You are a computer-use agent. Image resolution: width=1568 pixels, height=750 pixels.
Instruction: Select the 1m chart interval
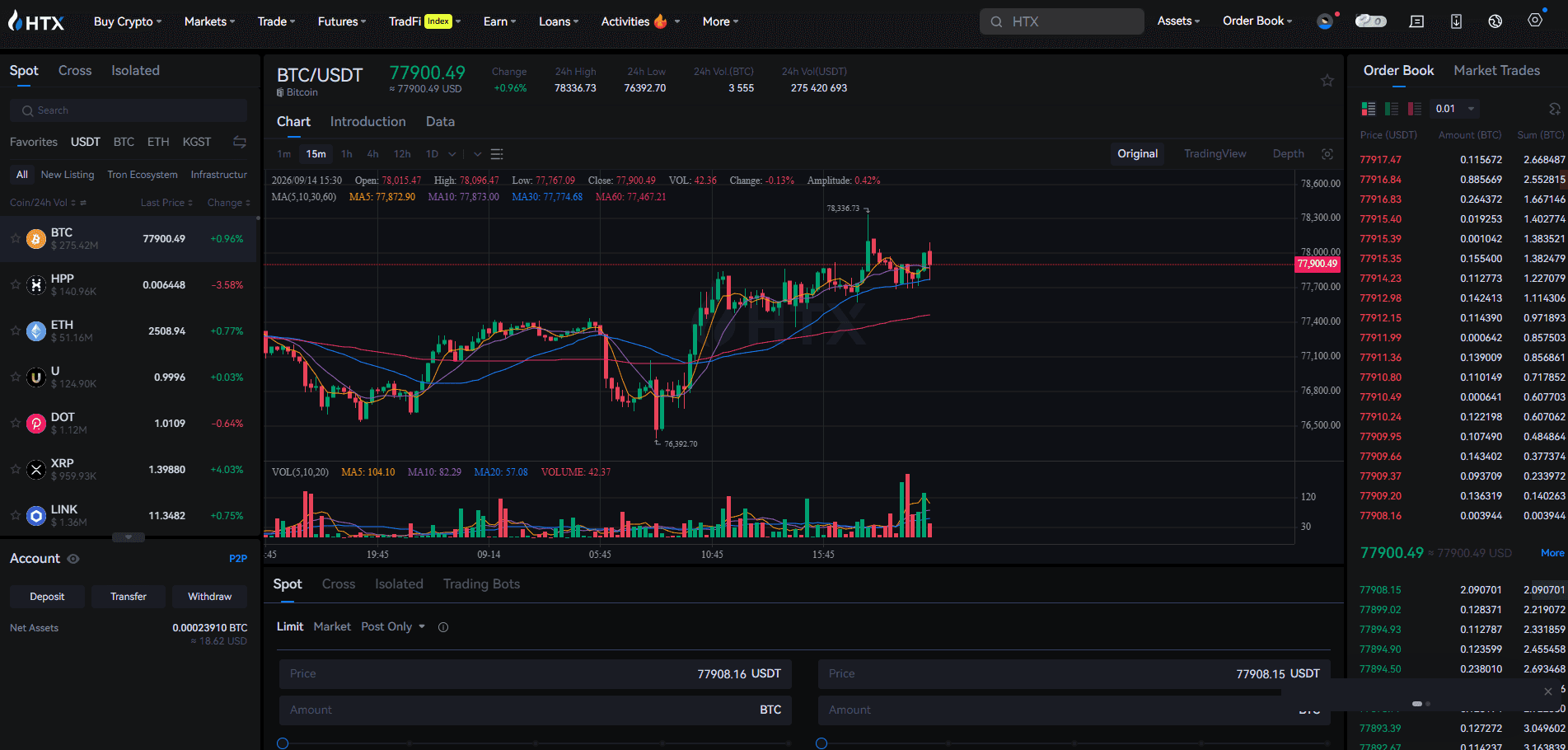click(x=283, y=154)
